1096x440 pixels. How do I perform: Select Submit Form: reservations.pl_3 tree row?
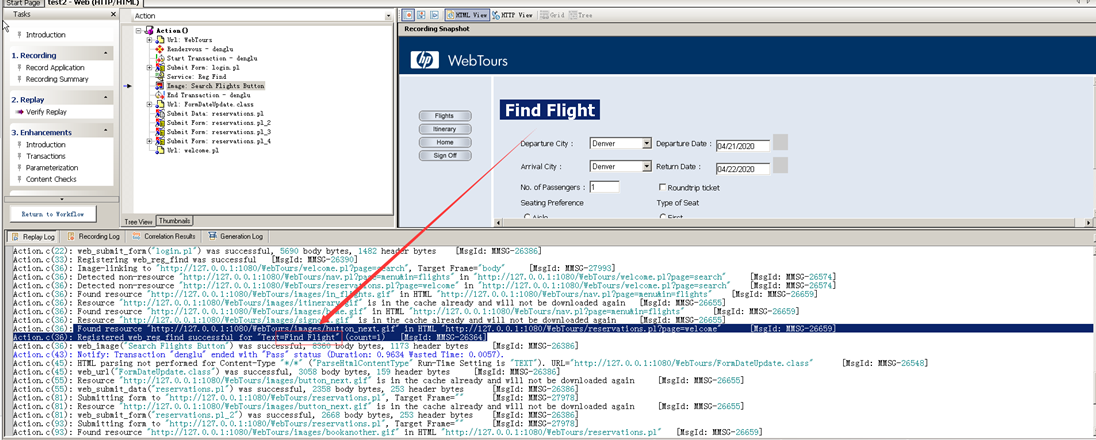pyautogui.click(x=219, y=132)
